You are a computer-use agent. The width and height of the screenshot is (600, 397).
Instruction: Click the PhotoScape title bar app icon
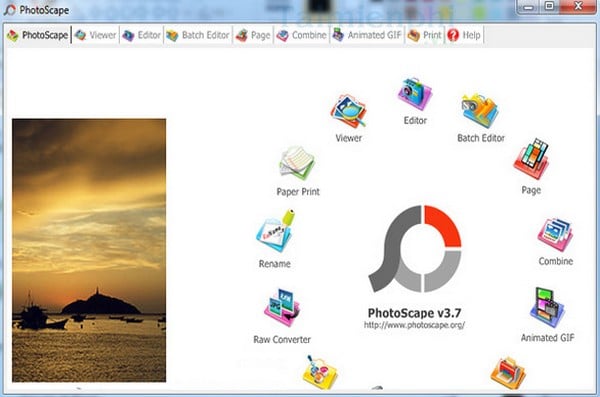(10, 10)
